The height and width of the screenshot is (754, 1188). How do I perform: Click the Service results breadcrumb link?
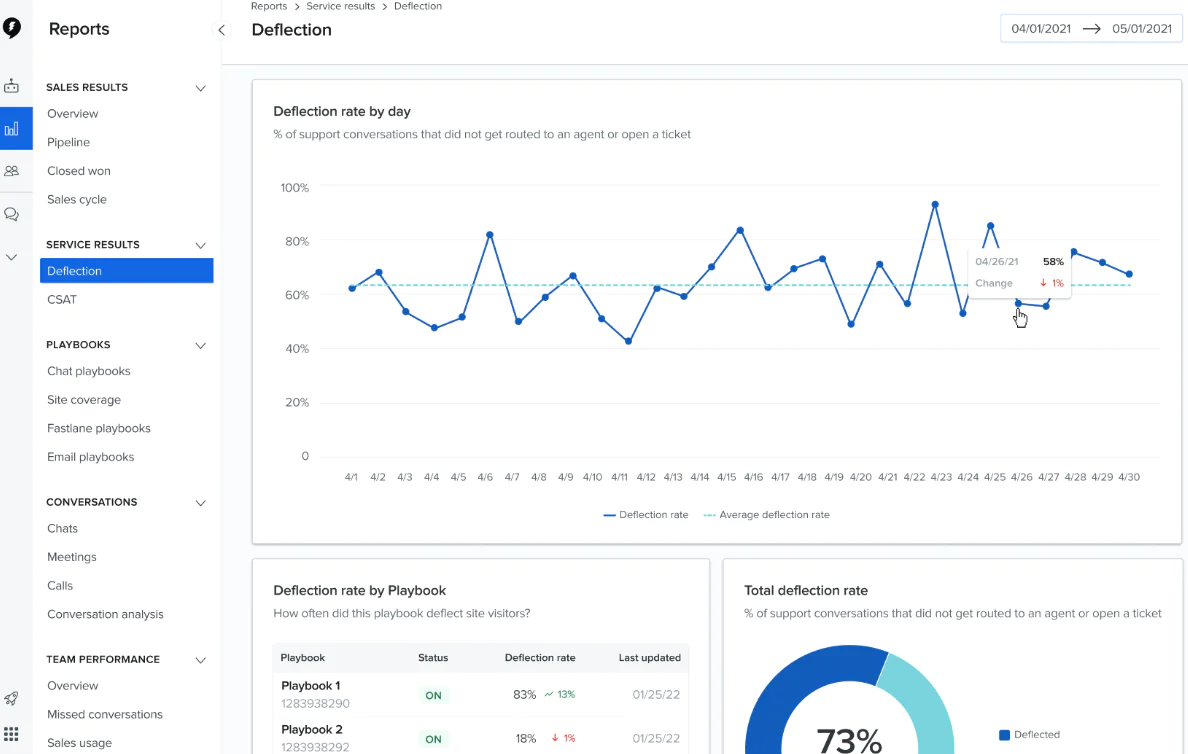pyautogui.click(x=340, y=6)
